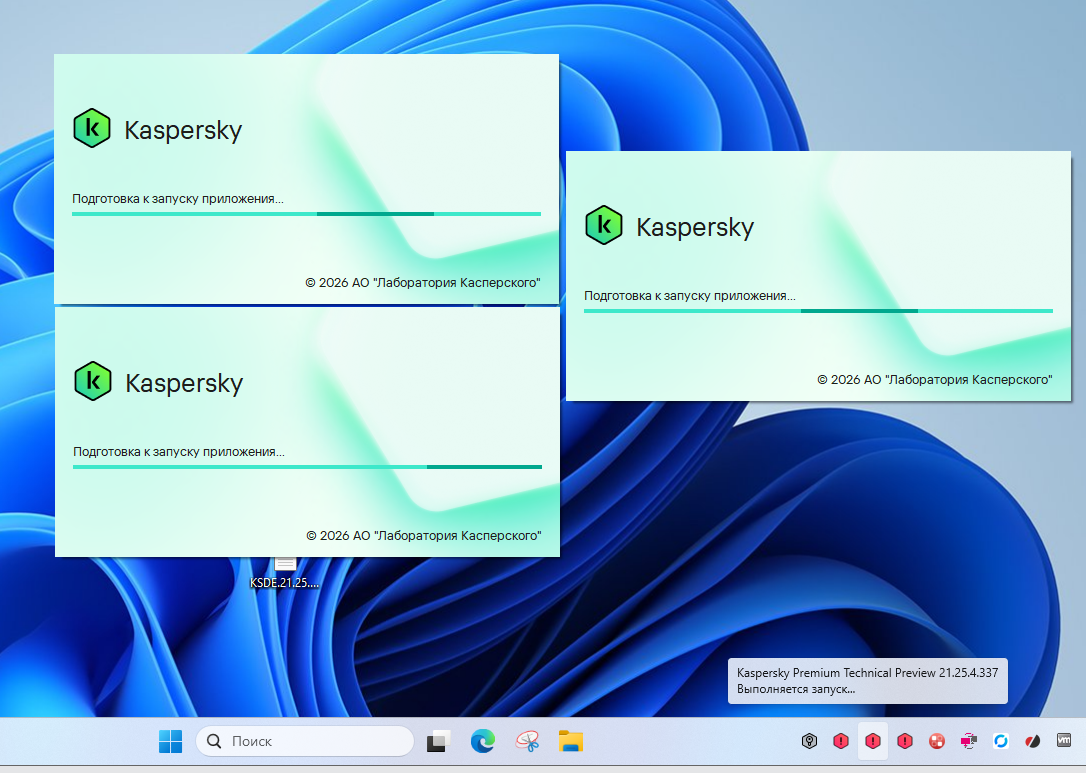Viewport: 1086px width, 773px height.
Task: Open the blue circular arrows tray icon
Action: [1000, 741]
